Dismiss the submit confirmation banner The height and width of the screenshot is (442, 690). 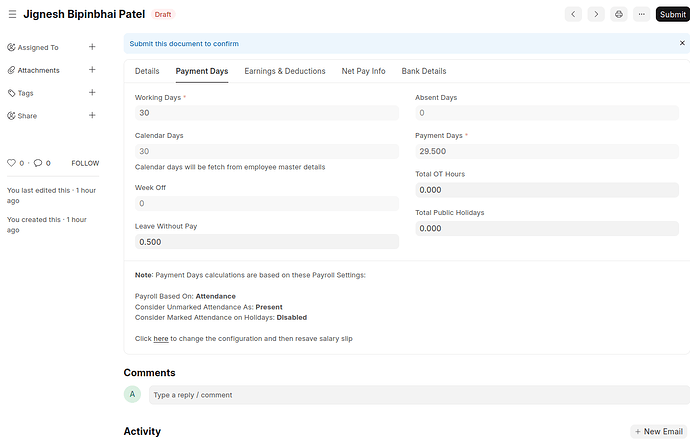(x=682, y=43)
